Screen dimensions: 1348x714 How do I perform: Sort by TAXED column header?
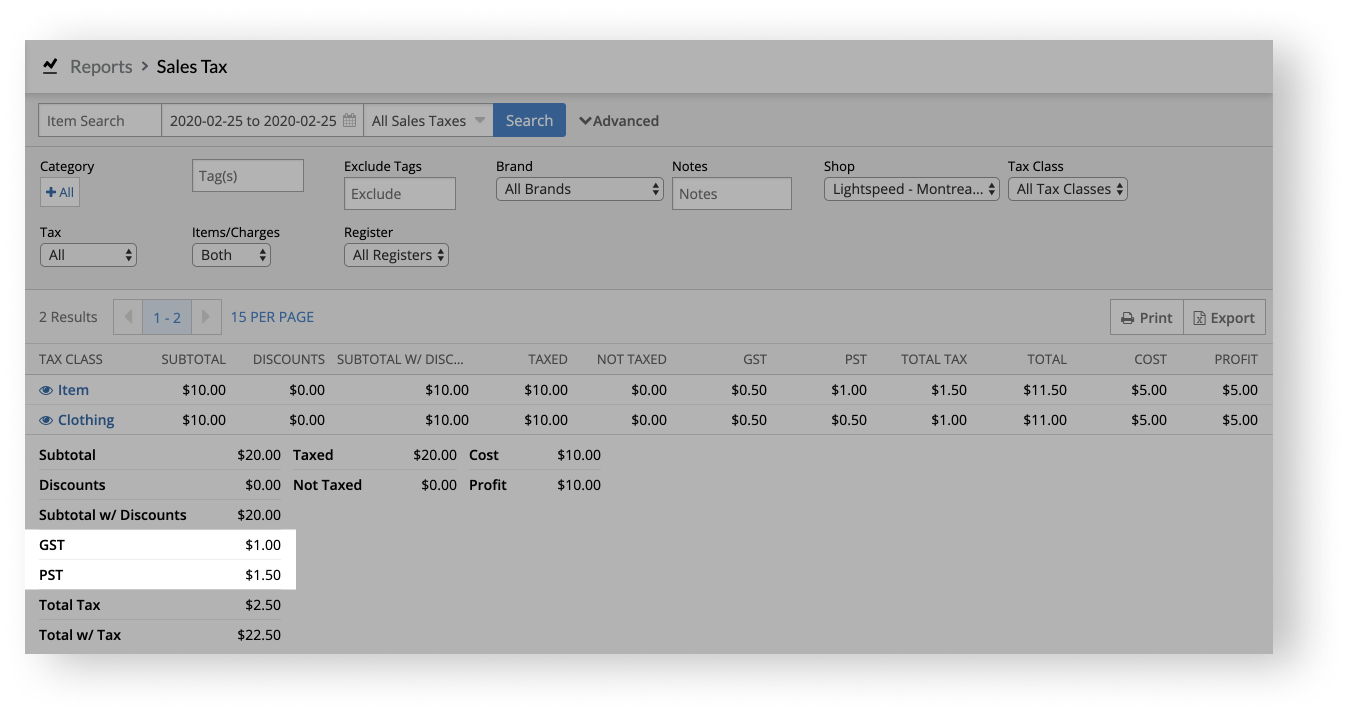548,359
